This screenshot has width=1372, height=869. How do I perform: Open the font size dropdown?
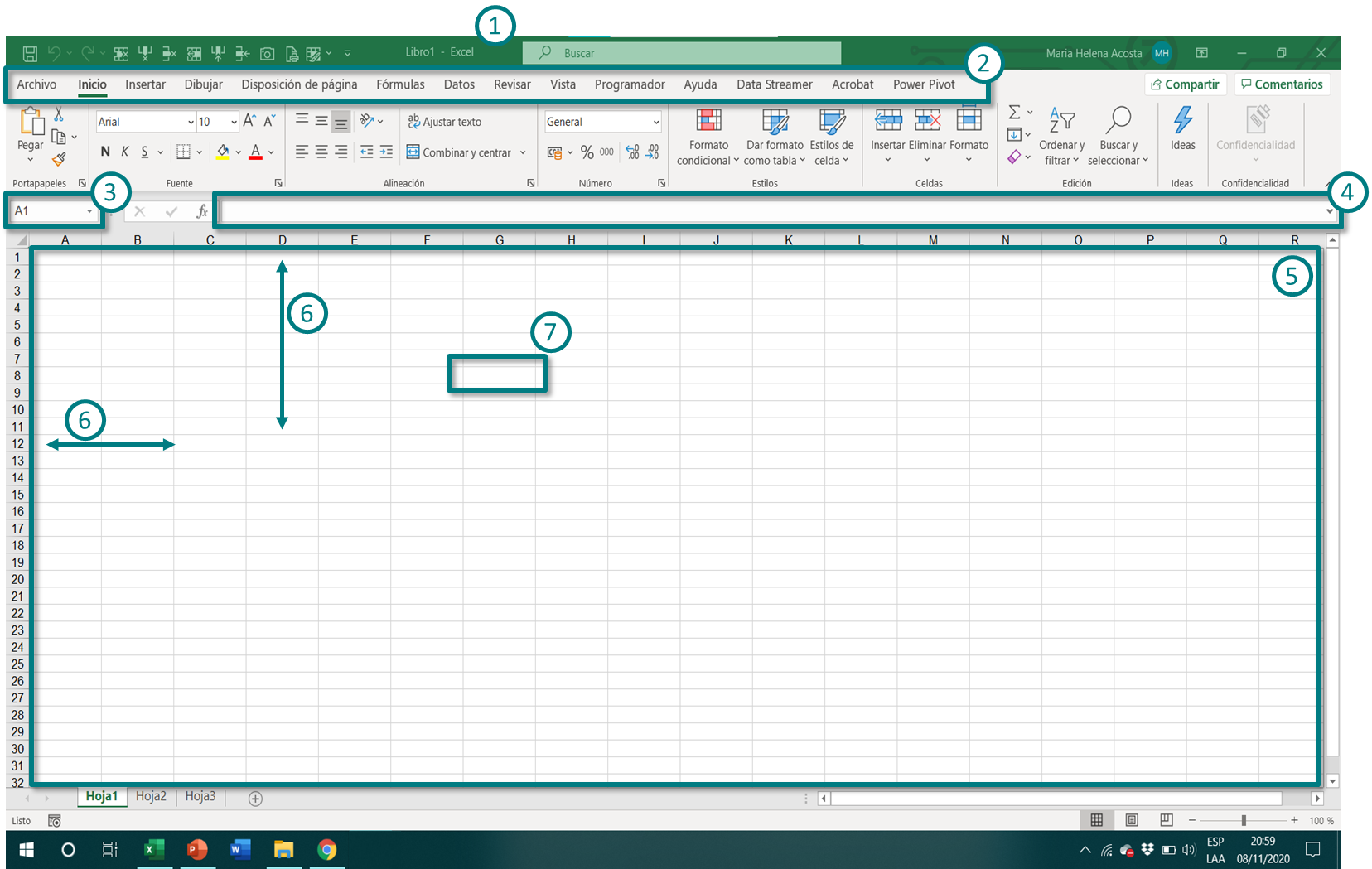(x=234, y=122)
